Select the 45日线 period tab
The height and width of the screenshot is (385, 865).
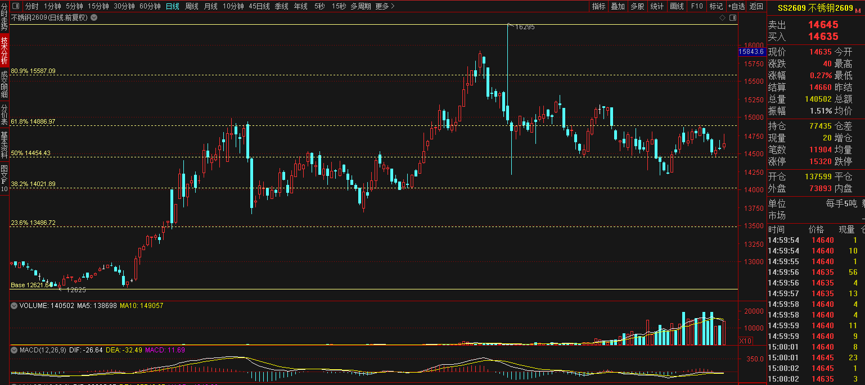[259, 7]
